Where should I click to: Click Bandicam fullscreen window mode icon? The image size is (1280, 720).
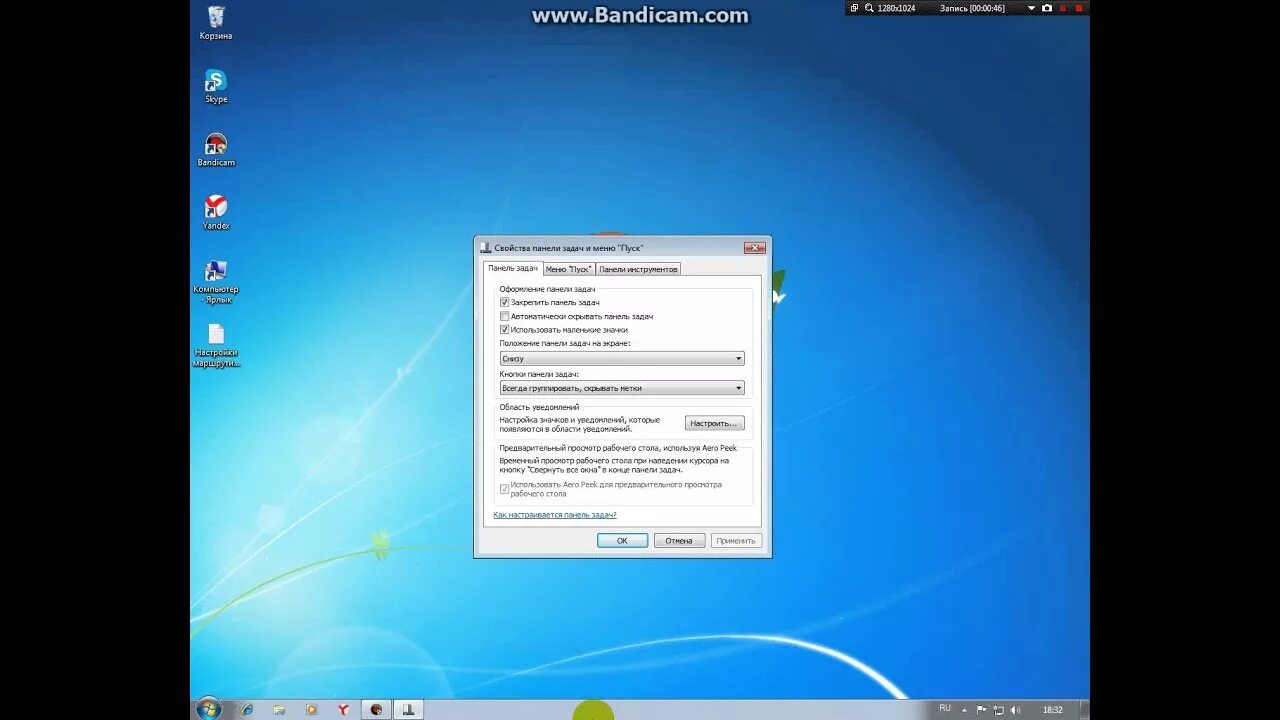854,8
